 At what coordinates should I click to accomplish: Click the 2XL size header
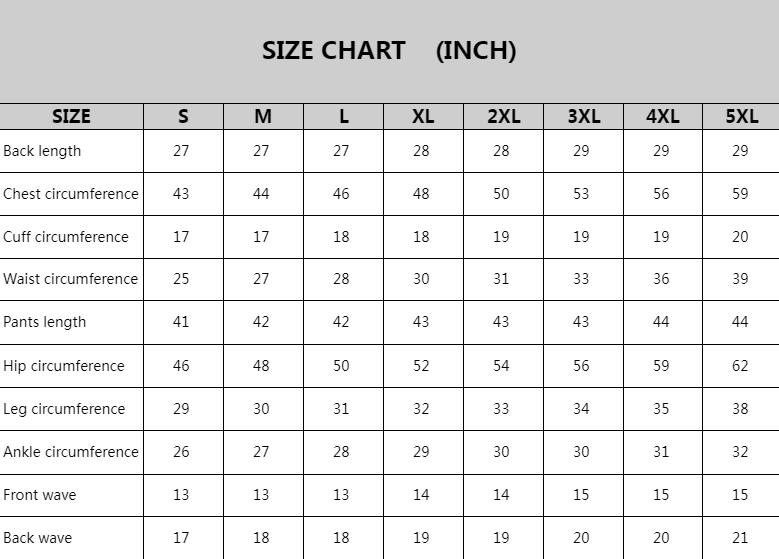click(x=503, y=116)
